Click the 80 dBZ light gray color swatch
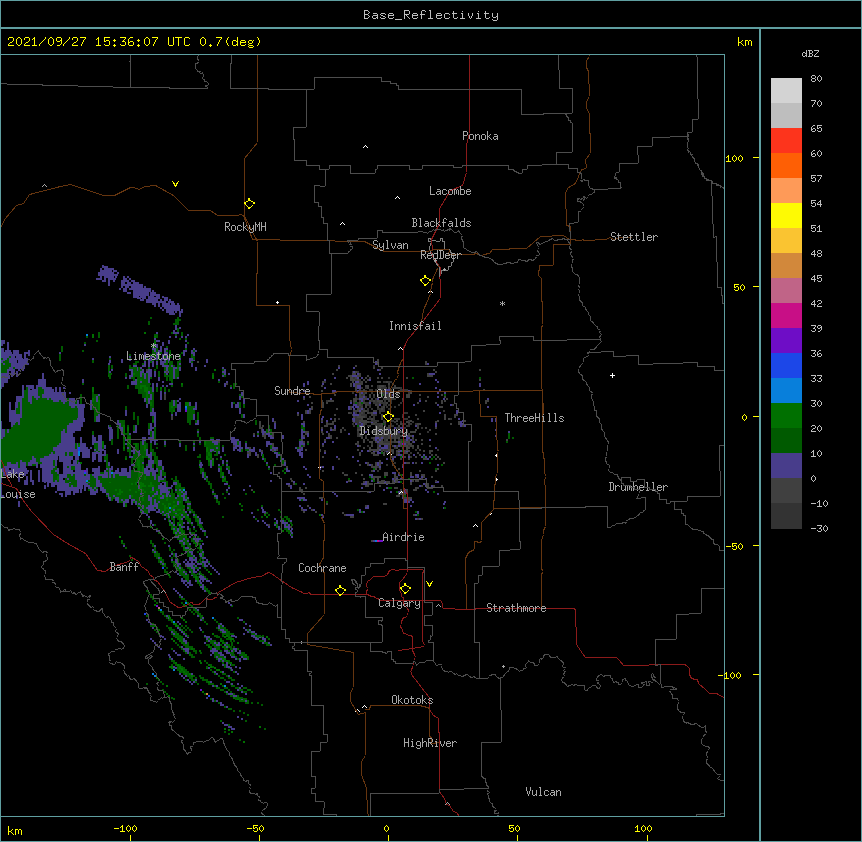This screenshot has height=842, width=862. (786, 90)
